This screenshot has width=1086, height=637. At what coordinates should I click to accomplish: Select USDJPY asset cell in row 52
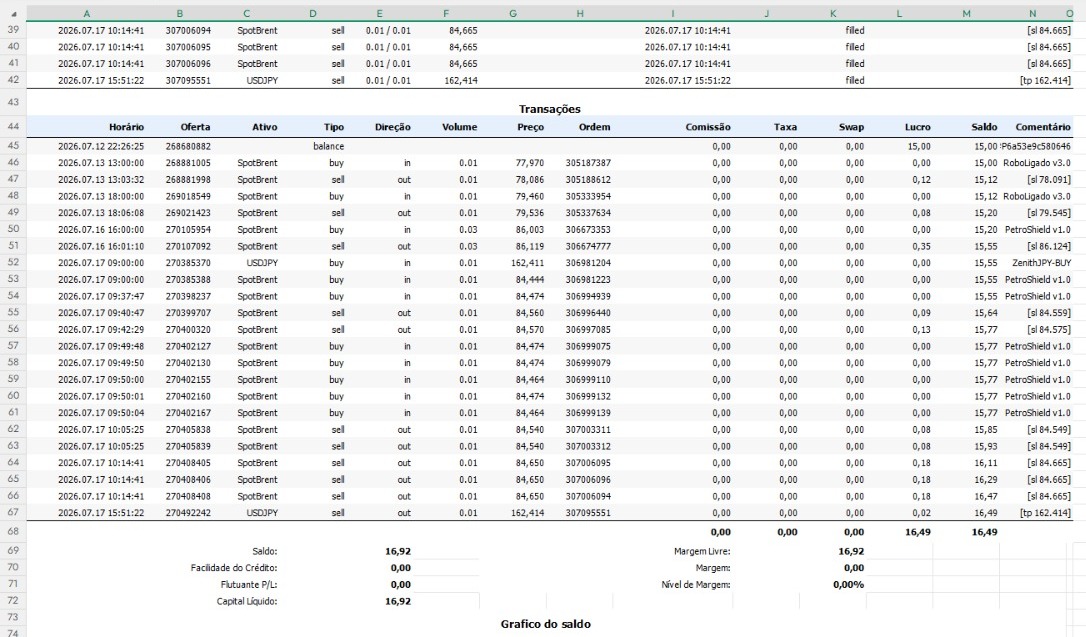point(262,263)
